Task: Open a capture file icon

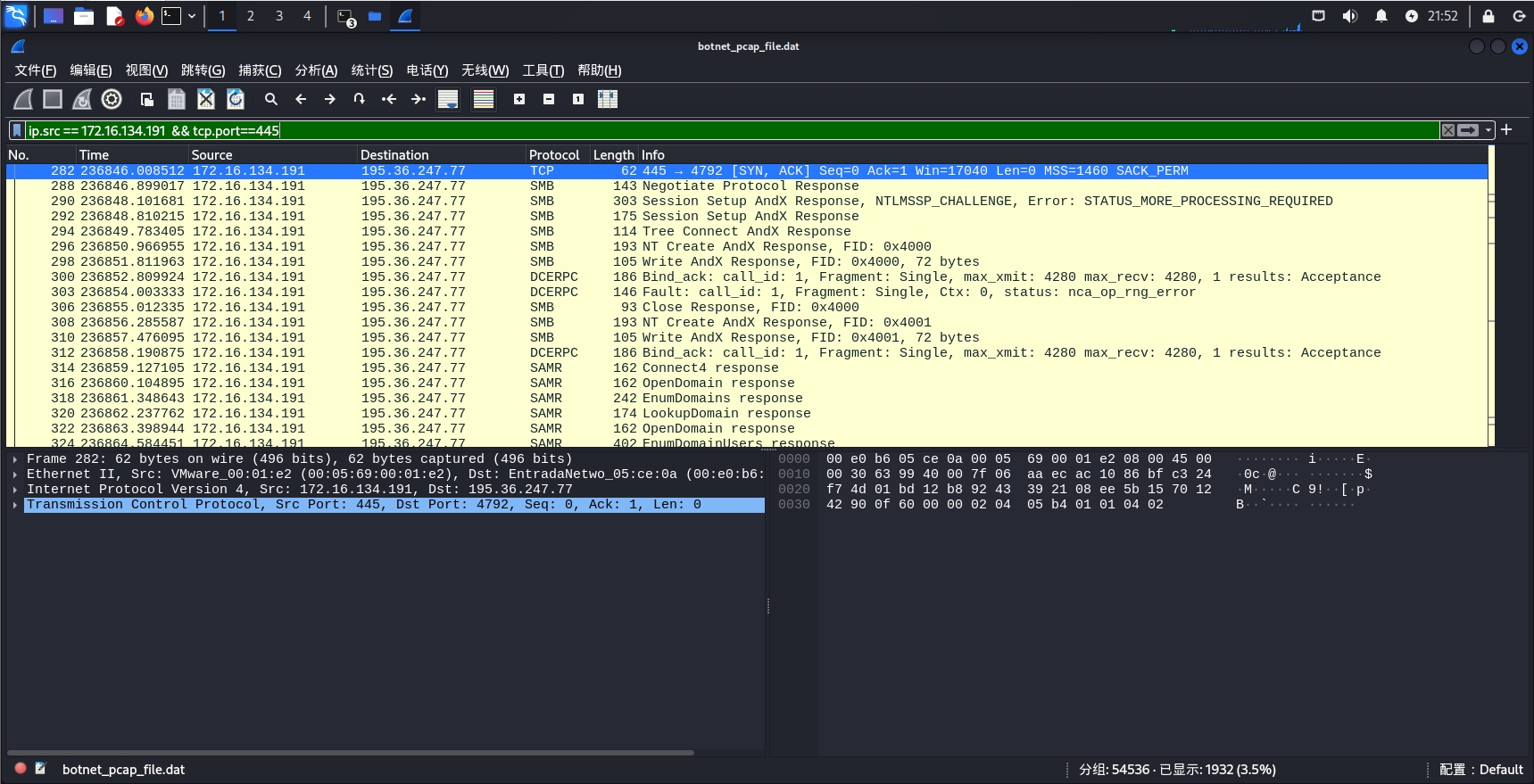Action: [147, 99]
